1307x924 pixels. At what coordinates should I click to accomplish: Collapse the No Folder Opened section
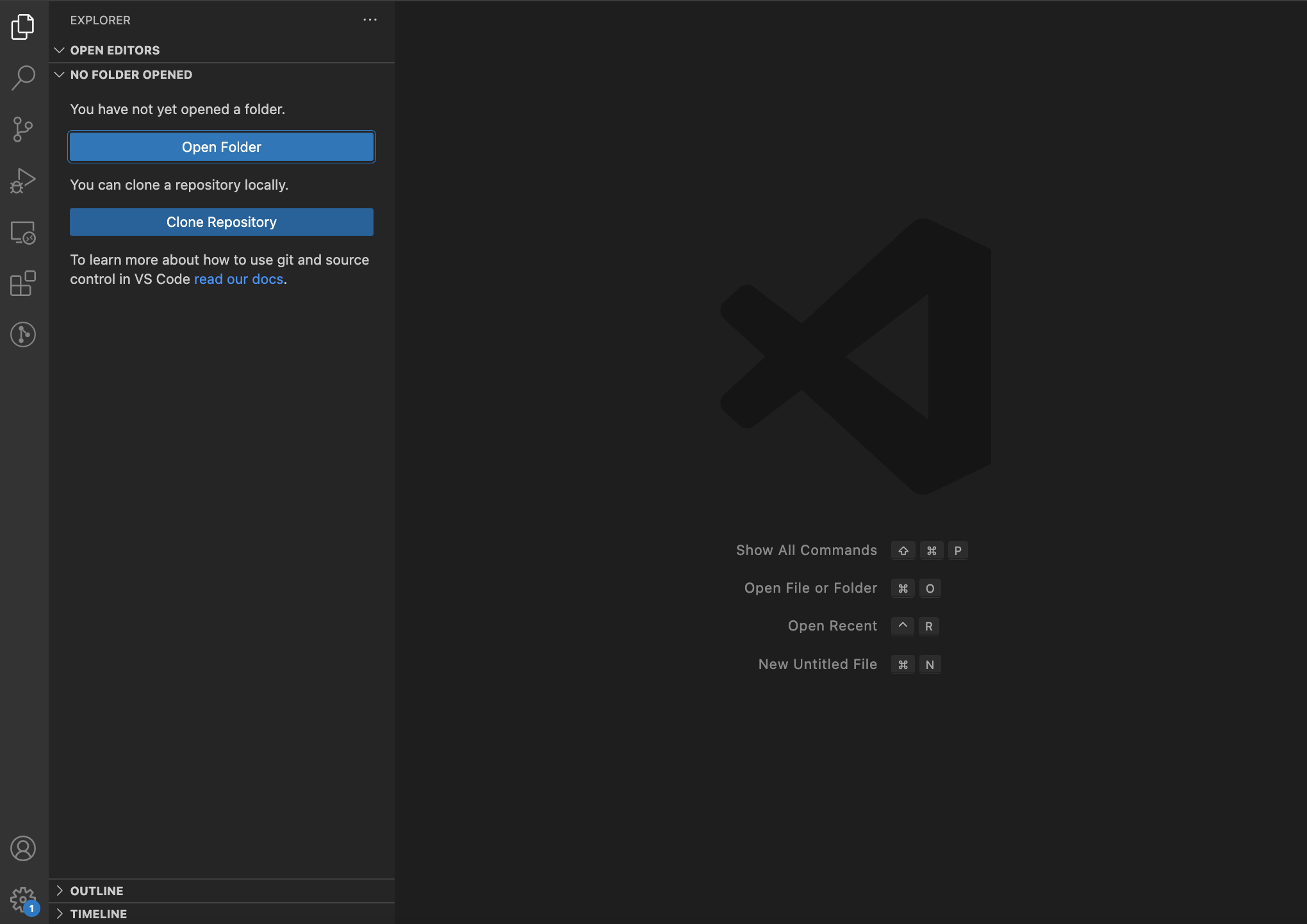click(x=222, y=74)
